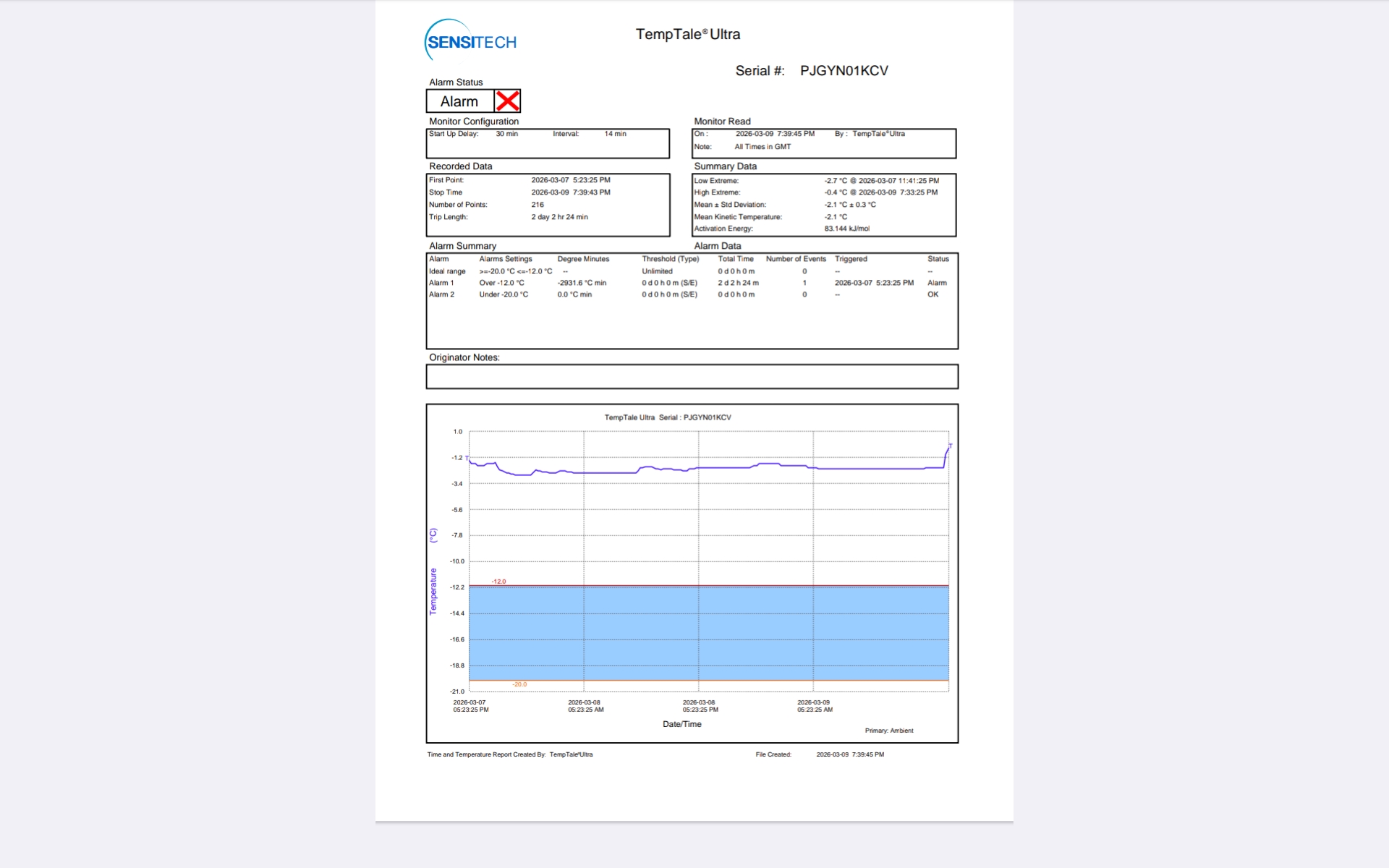Screen dimensions: 1389x868
Task: Click the File Created timestamp in footer
Action: (850, 754)
